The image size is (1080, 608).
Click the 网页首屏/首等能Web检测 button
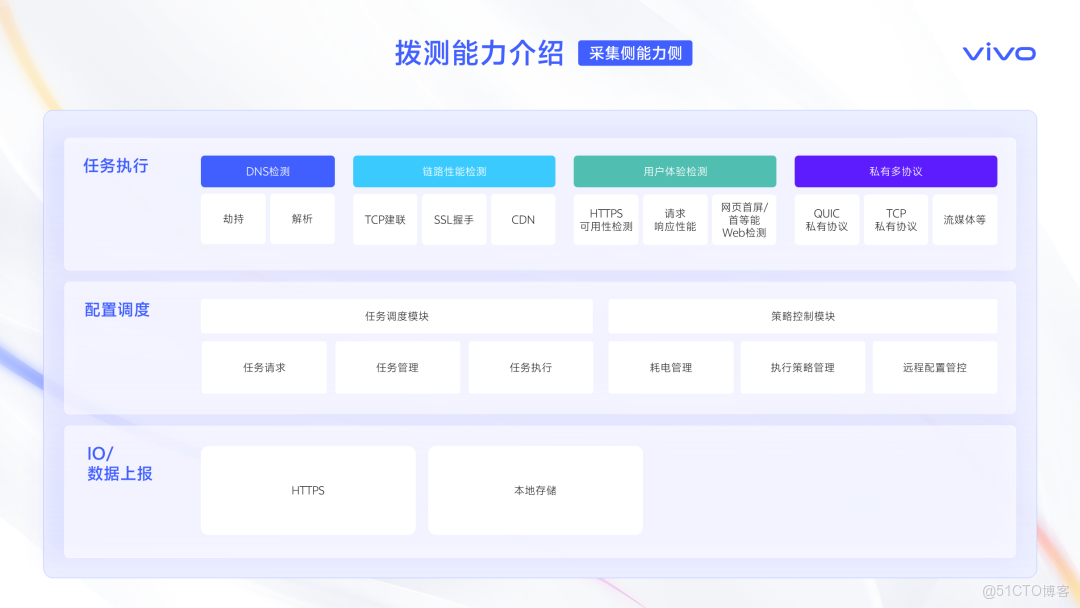pos(743,218)
